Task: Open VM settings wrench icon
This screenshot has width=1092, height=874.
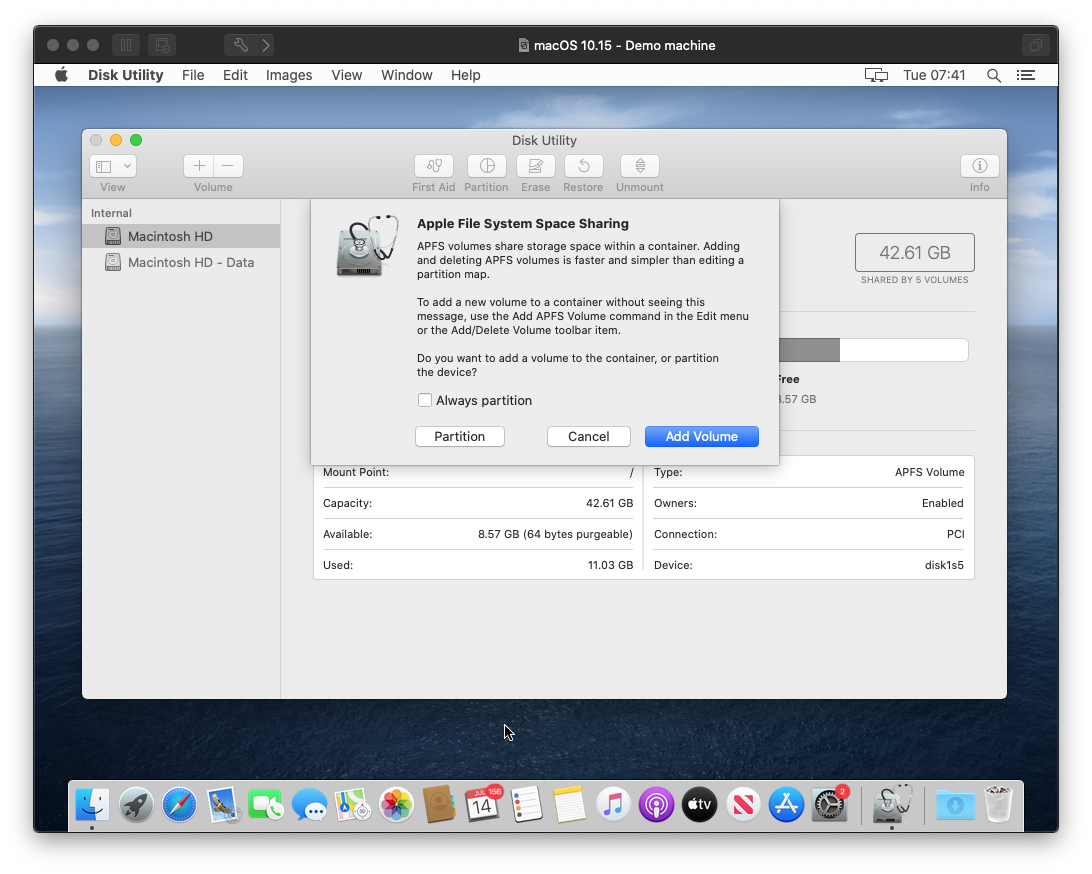Action: [x=241, y=45]
